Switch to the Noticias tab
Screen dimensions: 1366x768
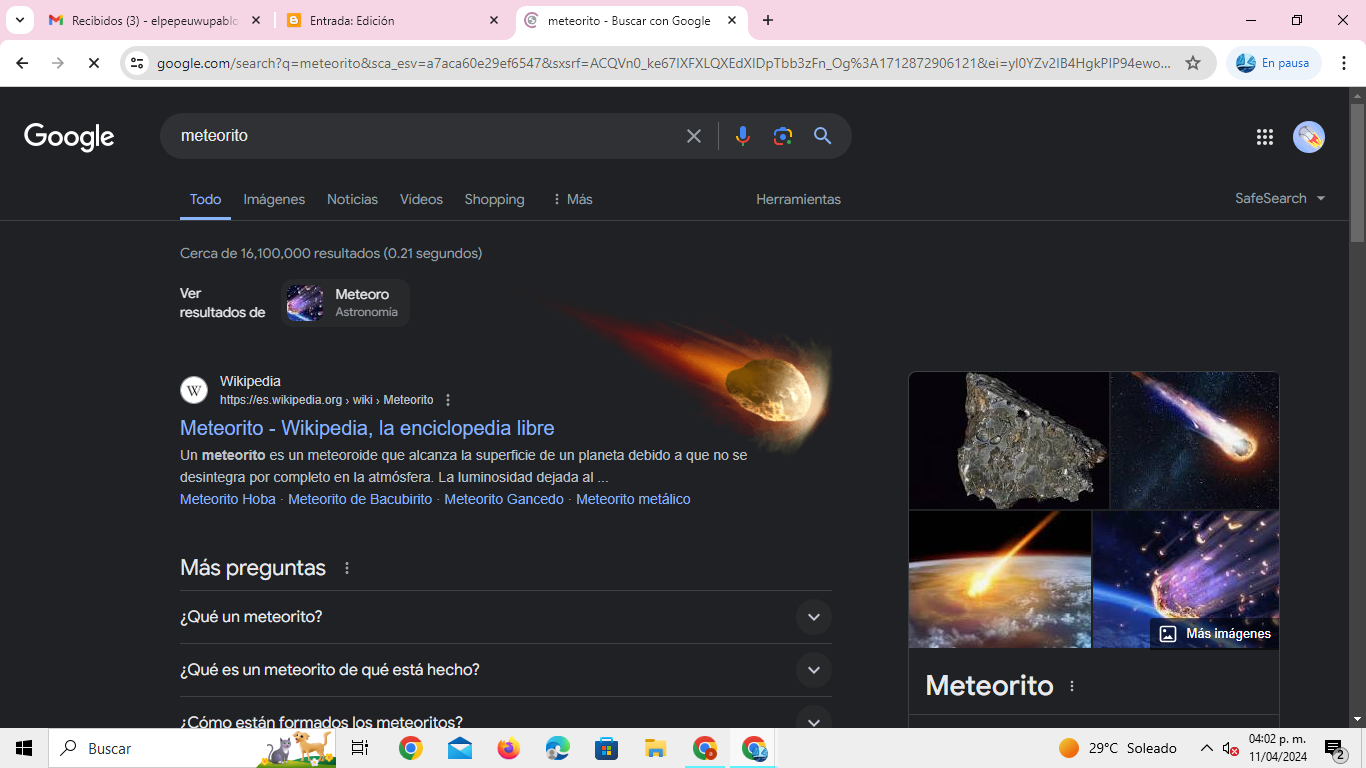point(352,199)
